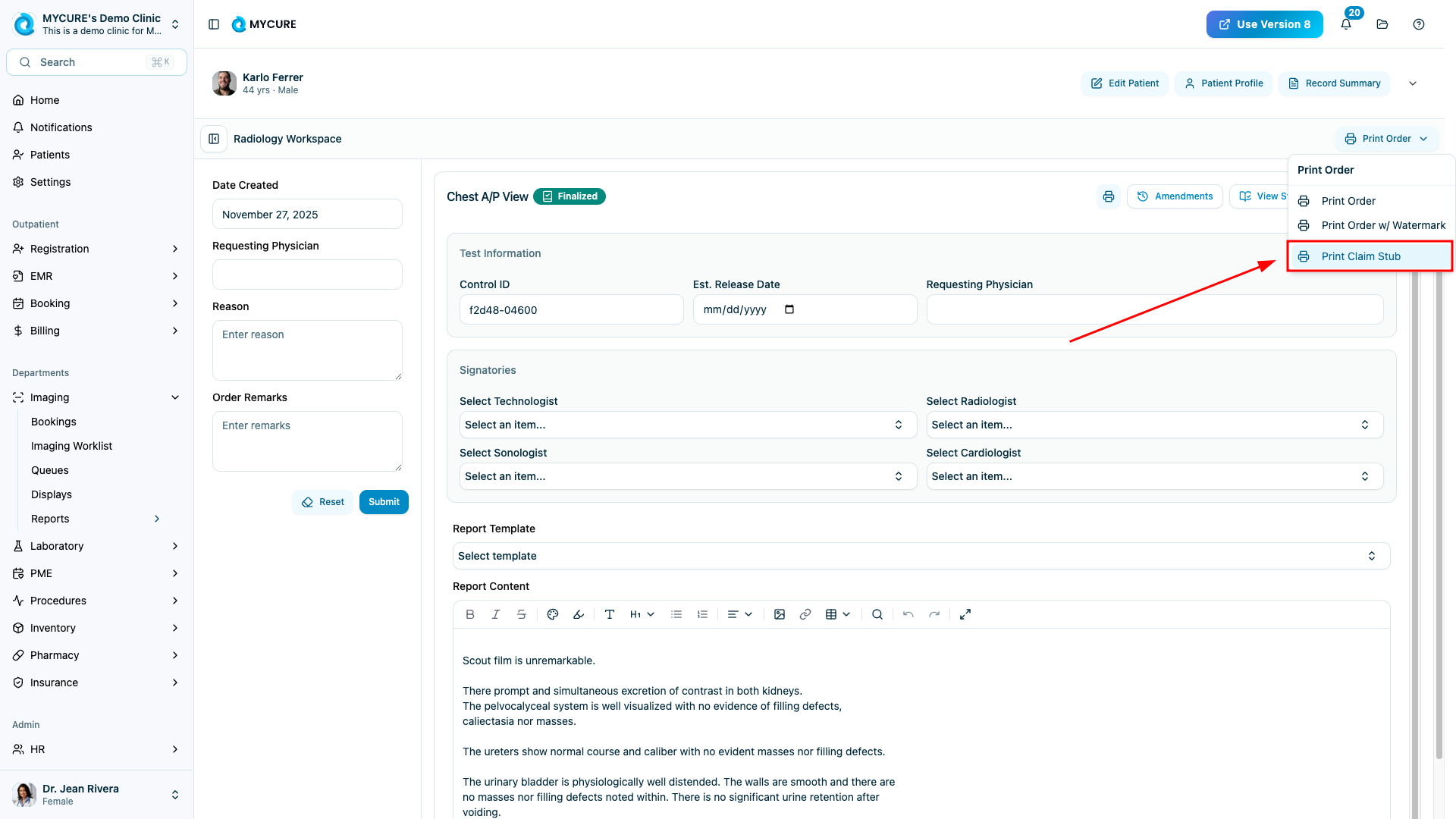Click the printer icon beside Amendments

(x=1109, y=196)
